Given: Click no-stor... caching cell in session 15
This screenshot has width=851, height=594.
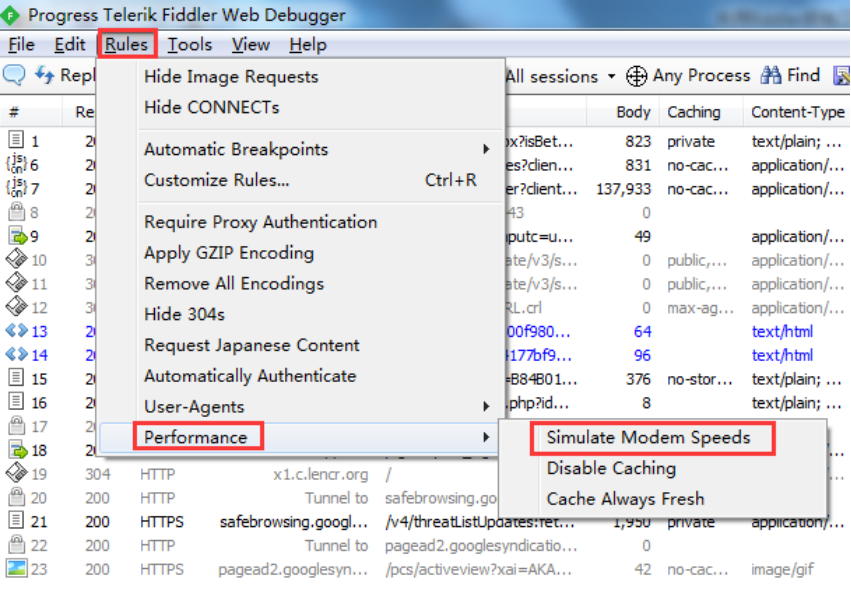Looking at the screenshot, I should (700, 379).
